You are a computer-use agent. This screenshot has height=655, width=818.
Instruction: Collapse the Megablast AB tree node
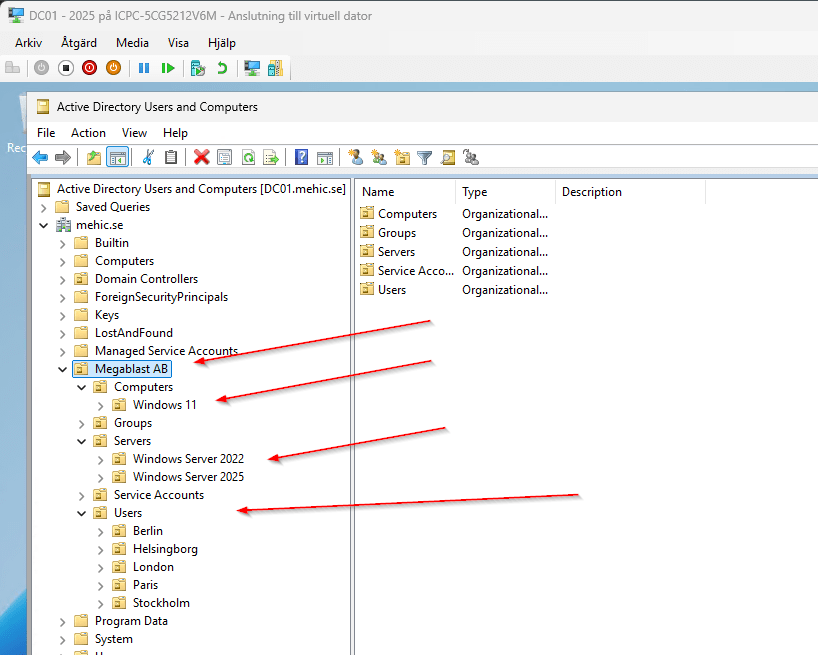point(63,369)
